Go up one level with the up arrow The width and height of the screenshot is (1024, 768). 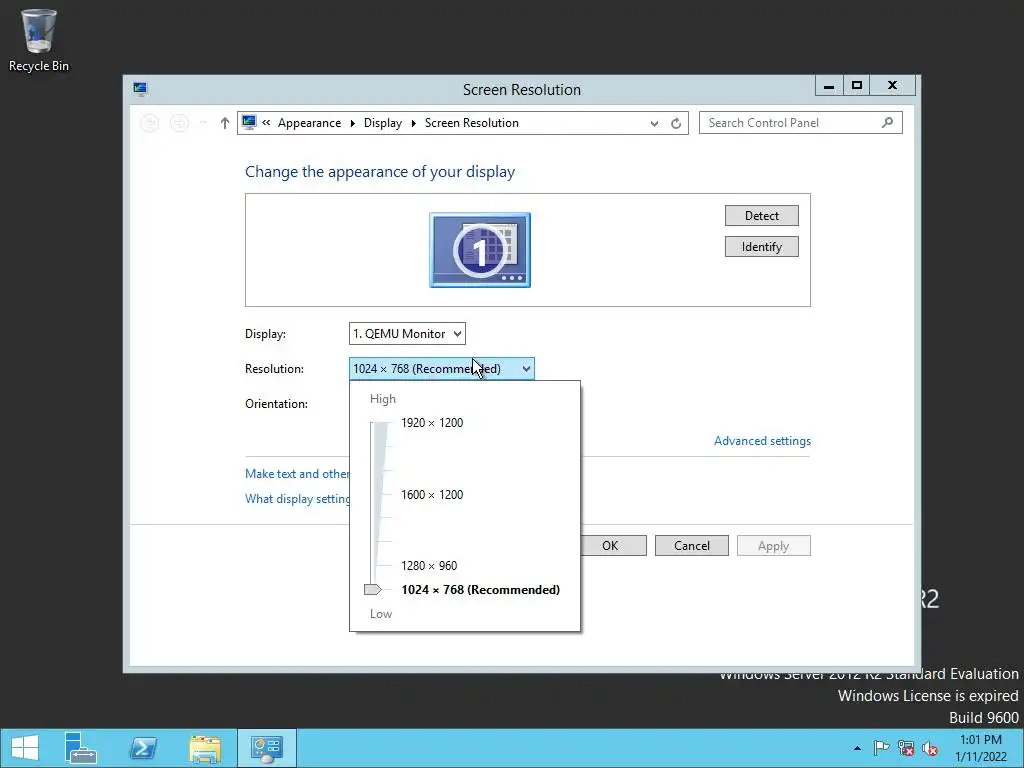[x=225, y=123]
